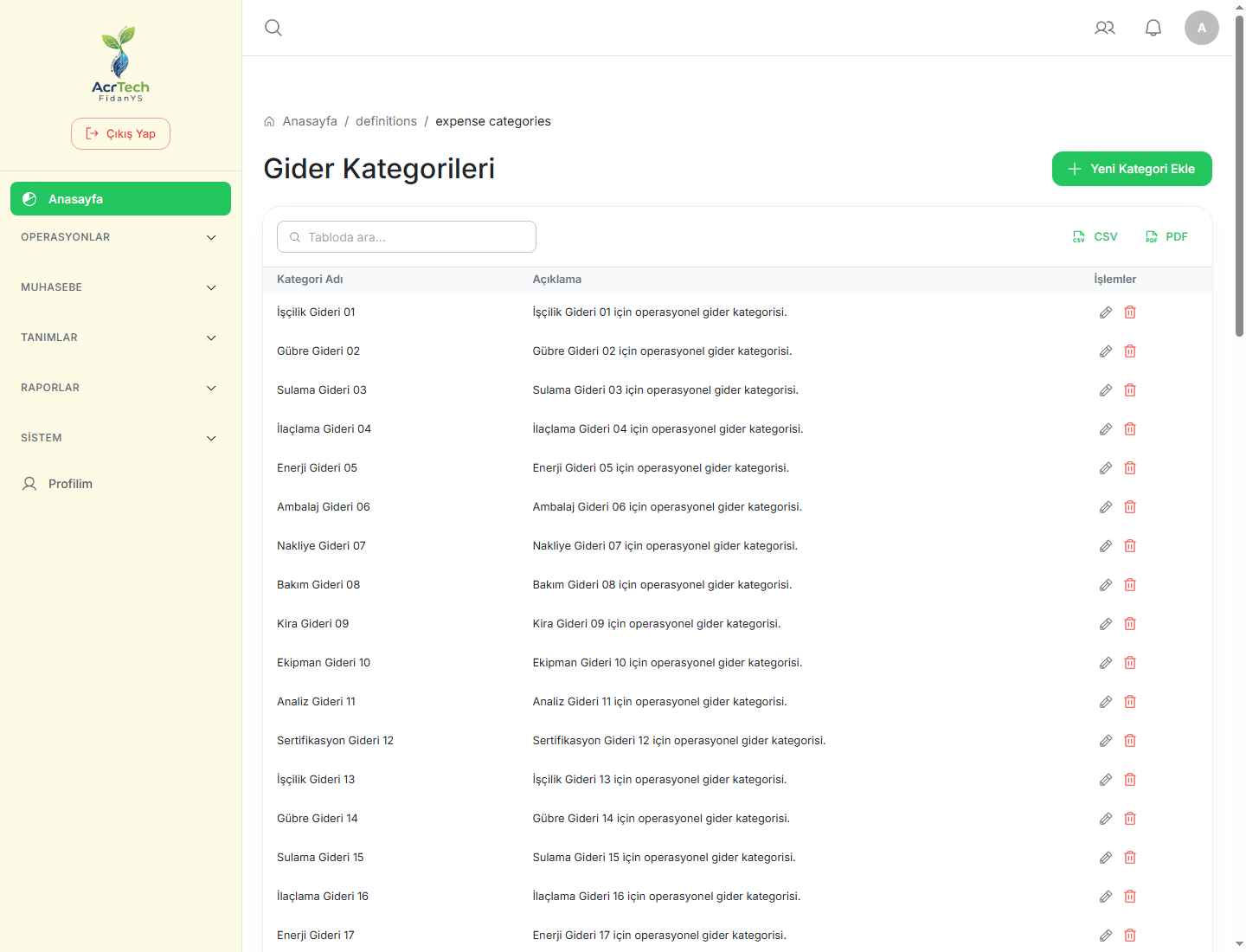Edit Gübre Gideri 02 category
The image size is (1246, 952).
point(1106,351)
